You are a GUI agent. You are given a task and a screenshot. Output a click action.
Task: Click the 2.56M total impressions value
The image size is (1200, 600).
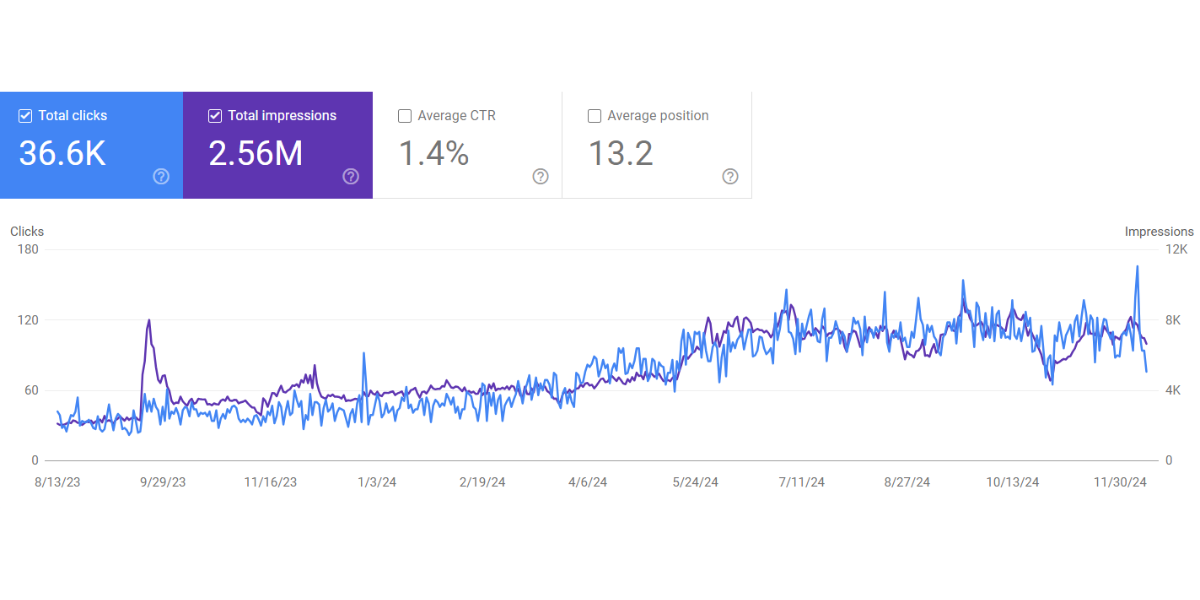click(x=255, y=154)
